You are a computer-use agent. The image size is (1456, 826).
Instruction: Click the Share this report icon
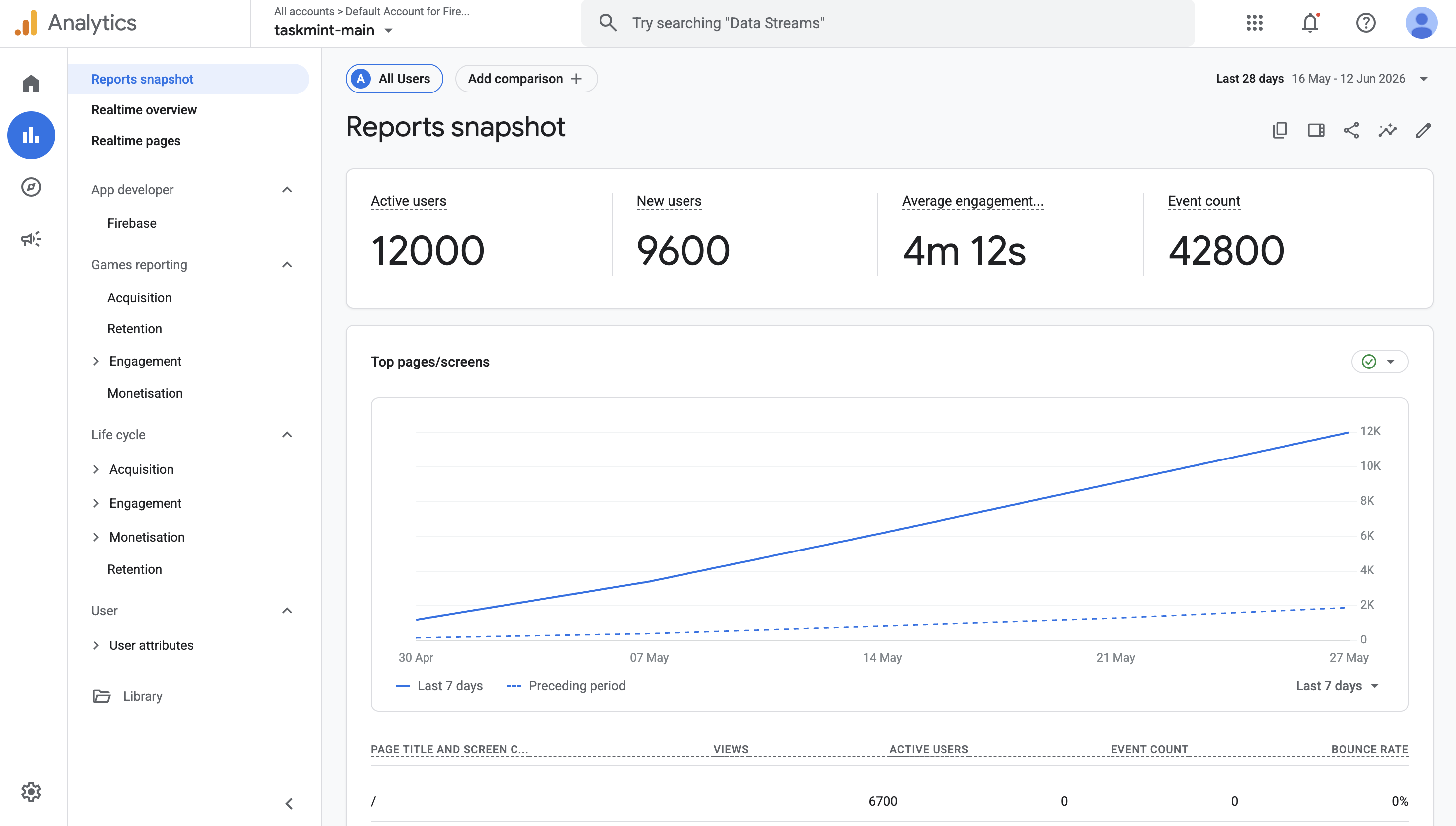point(1351,130)
